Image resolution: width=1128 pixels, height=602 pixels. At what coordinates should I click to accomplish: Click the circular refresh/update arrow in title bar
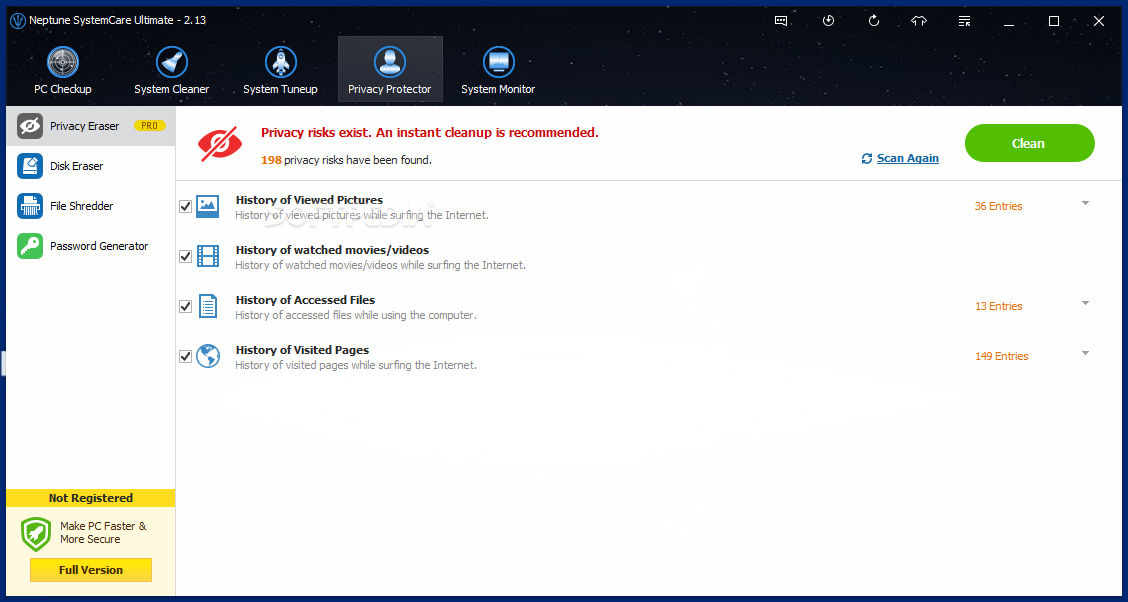tap(874, 21)
